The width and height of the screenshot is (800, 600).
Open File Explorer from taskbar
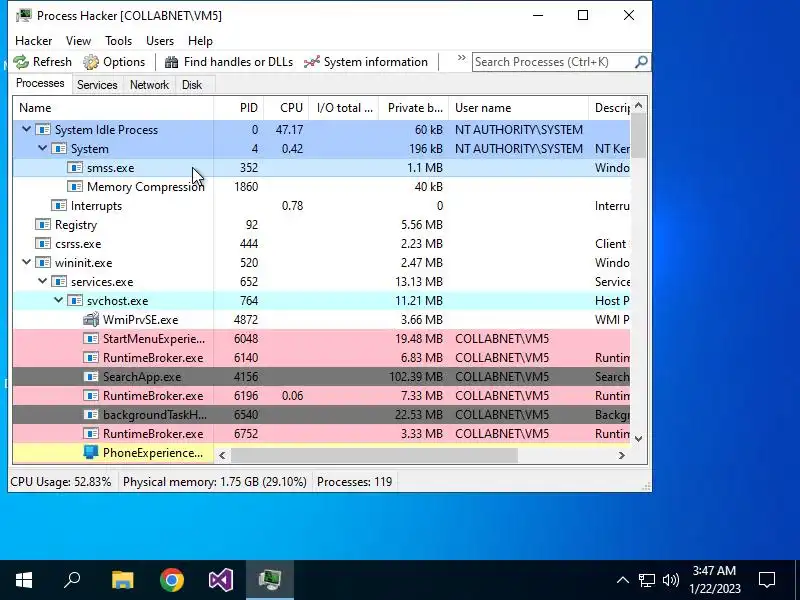pos(122,580)
